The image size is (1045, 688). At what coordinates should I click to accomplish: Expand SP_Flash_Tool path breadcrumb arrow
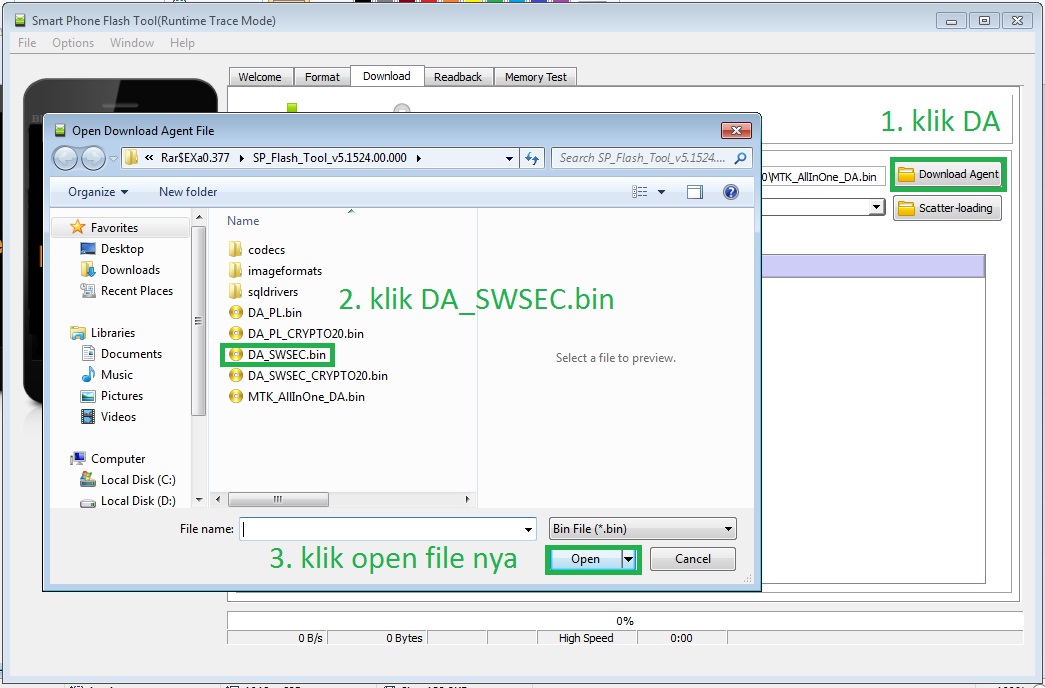[419, 158]
